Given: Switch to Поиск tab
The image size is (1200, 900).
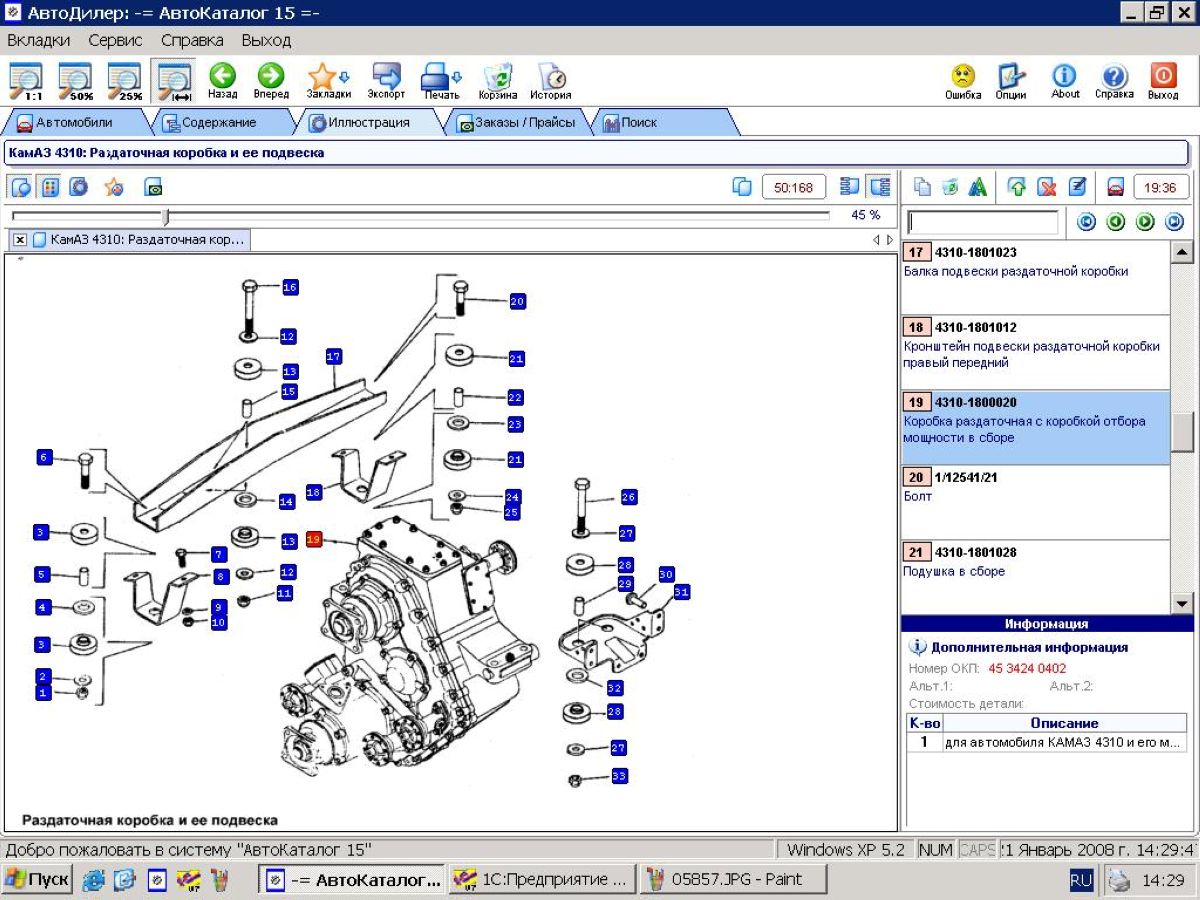Looking at the screenshot, I should (x=663, y=122).
